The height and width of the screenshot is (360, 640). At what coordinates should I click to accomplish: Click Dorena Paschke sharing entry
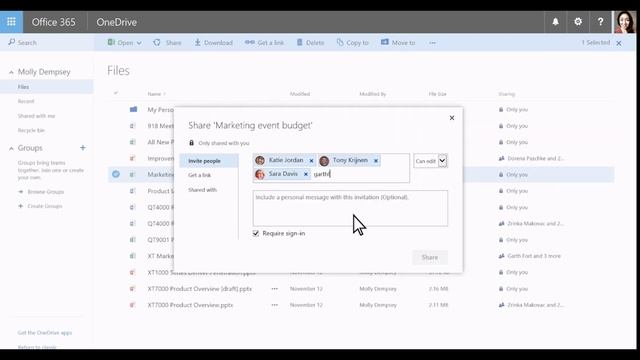(x=536, y=158)
